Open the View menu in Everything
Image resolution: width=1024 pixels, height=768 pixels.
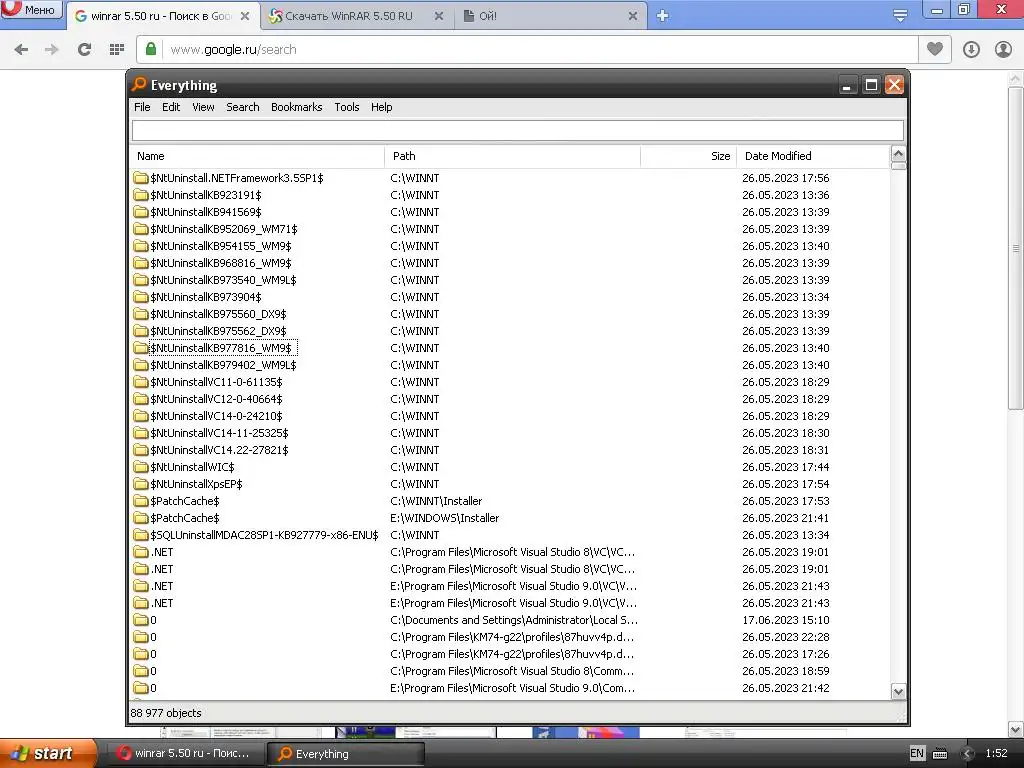[x=203, y=107]
